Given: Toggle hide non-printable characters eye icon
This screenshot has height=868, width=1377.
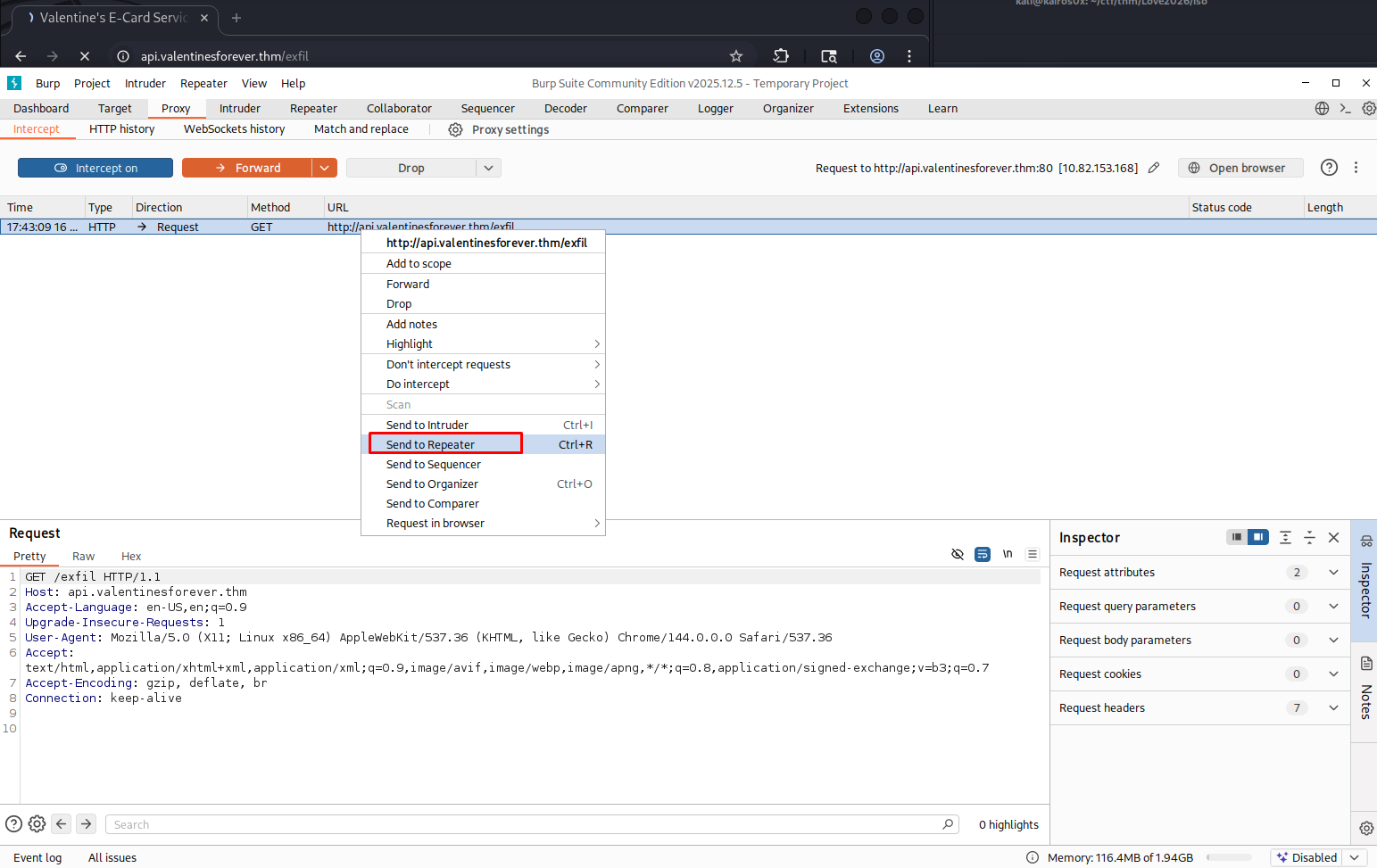Looking at the screenshot, I should [958, 554].
